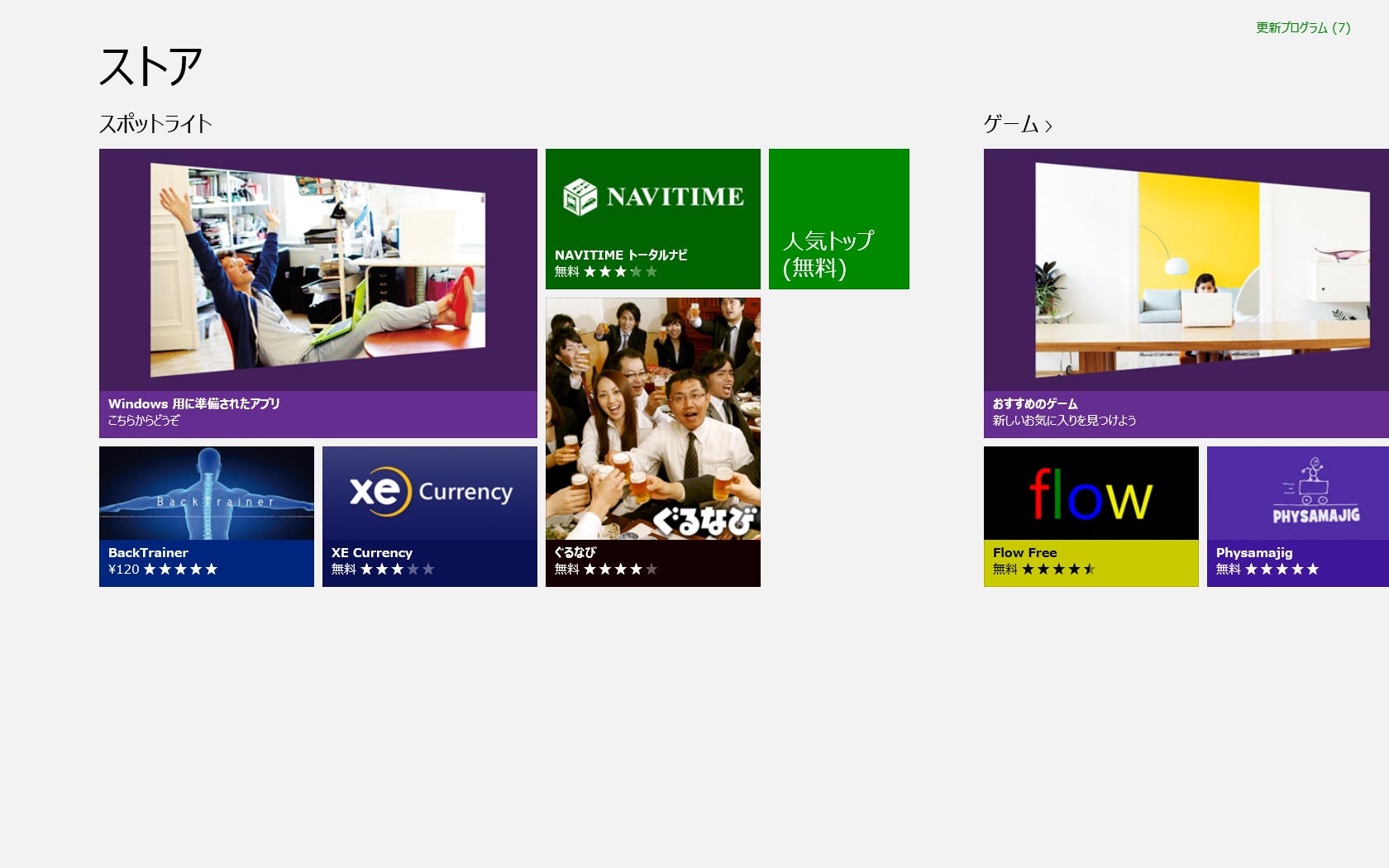Click the スポットライト section heading
This screenshot has height=868, width=1389.
pyautogui.click(x=156, y=124)
